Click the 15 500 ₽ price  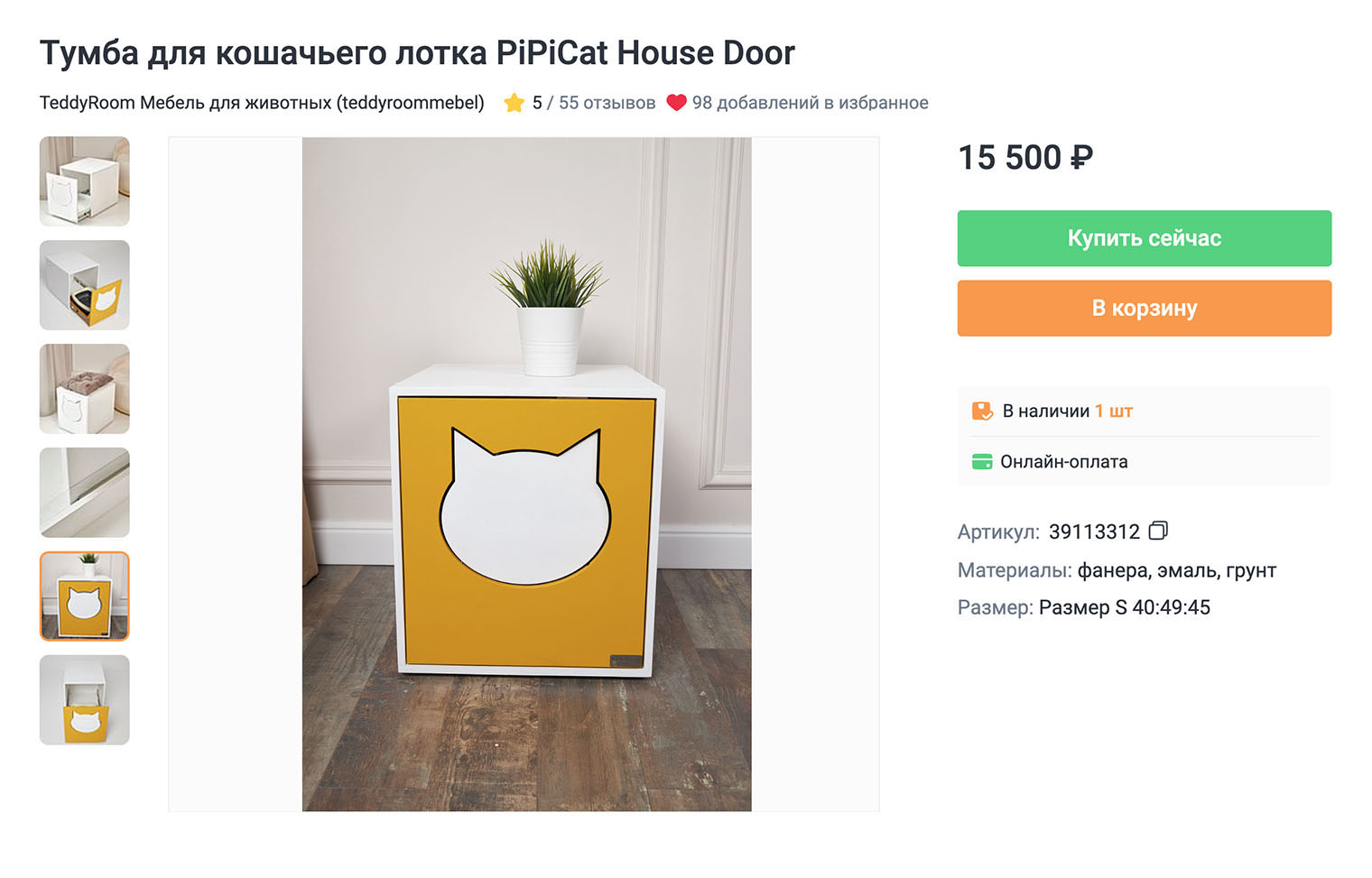pyautogui.click(x=1024, y=158)
